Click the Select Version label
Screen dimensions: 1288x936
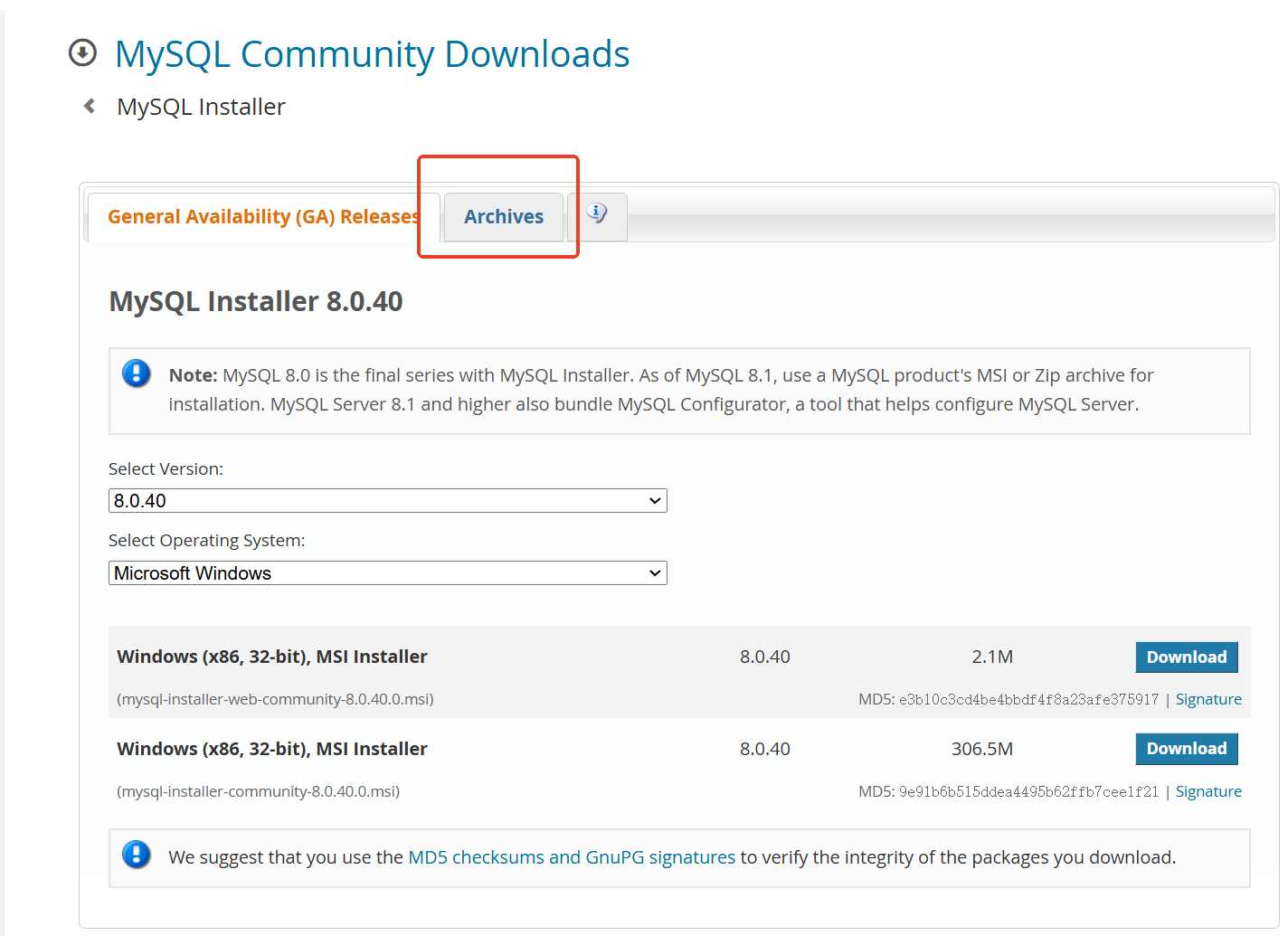(x=166, y=469)
